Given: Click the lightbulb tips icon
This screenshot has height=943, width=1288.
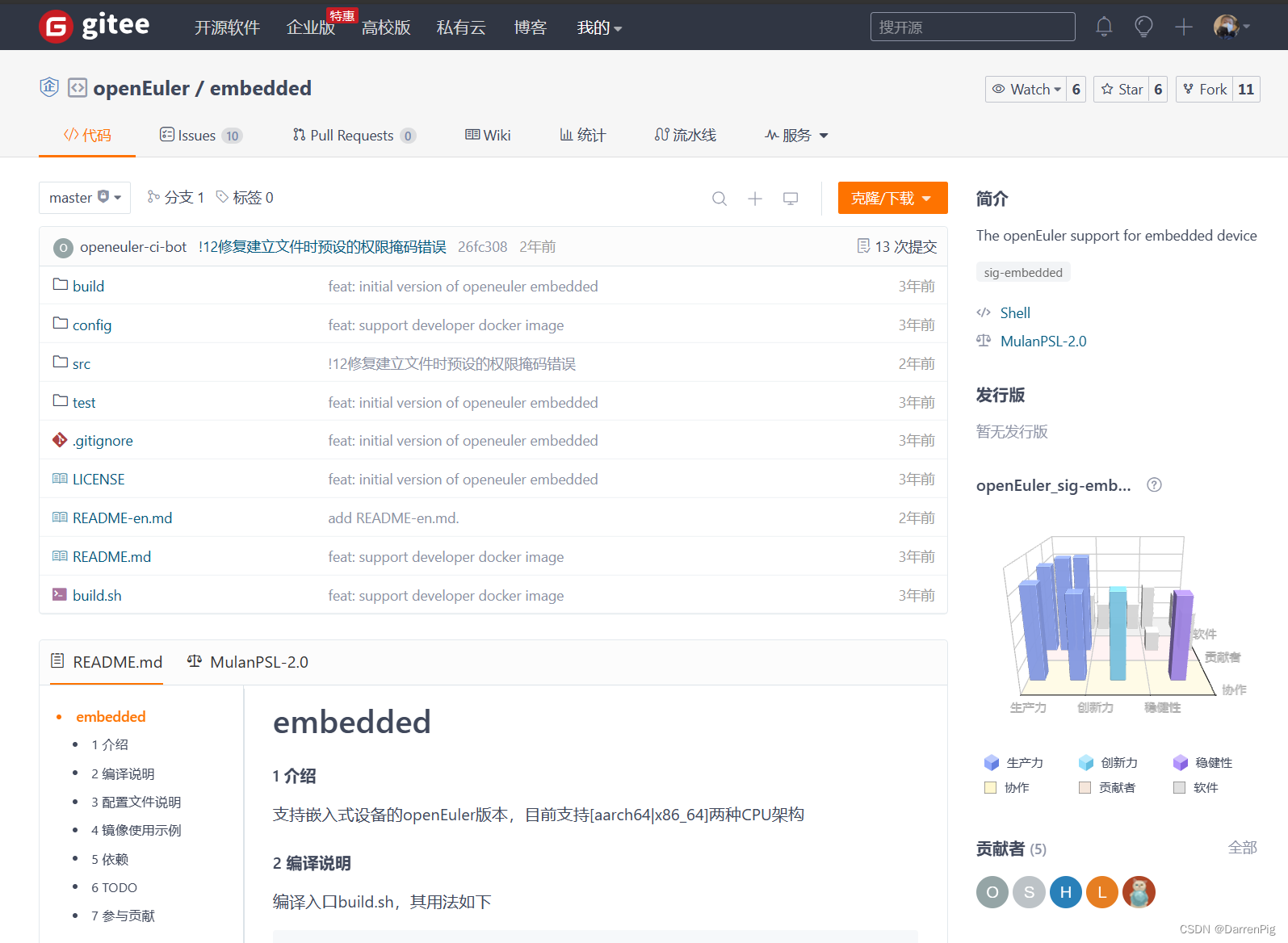Looking at the screenshot, I should [1143, 27].
